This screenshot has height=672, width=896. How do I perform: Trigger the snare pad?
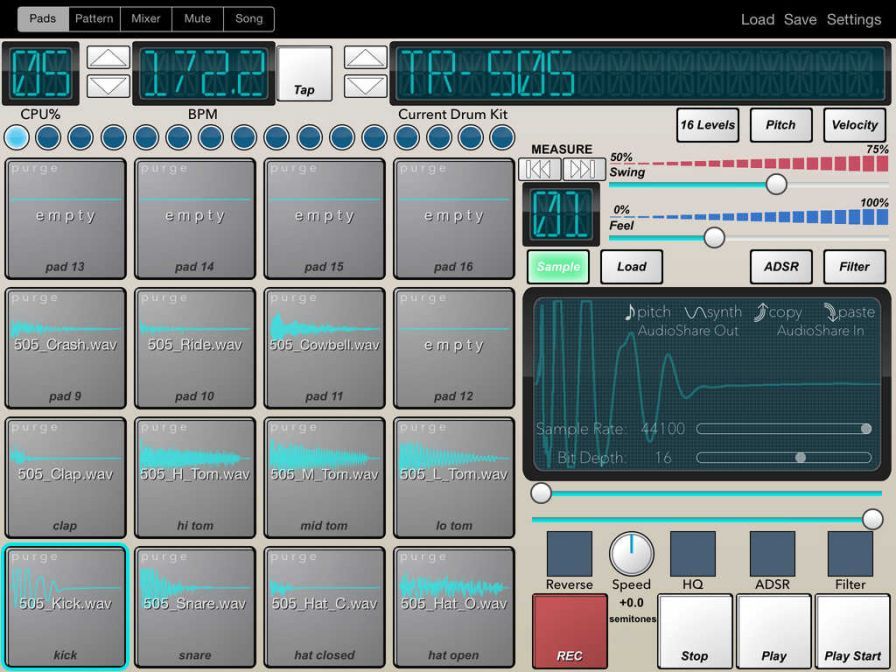(195, 607)
